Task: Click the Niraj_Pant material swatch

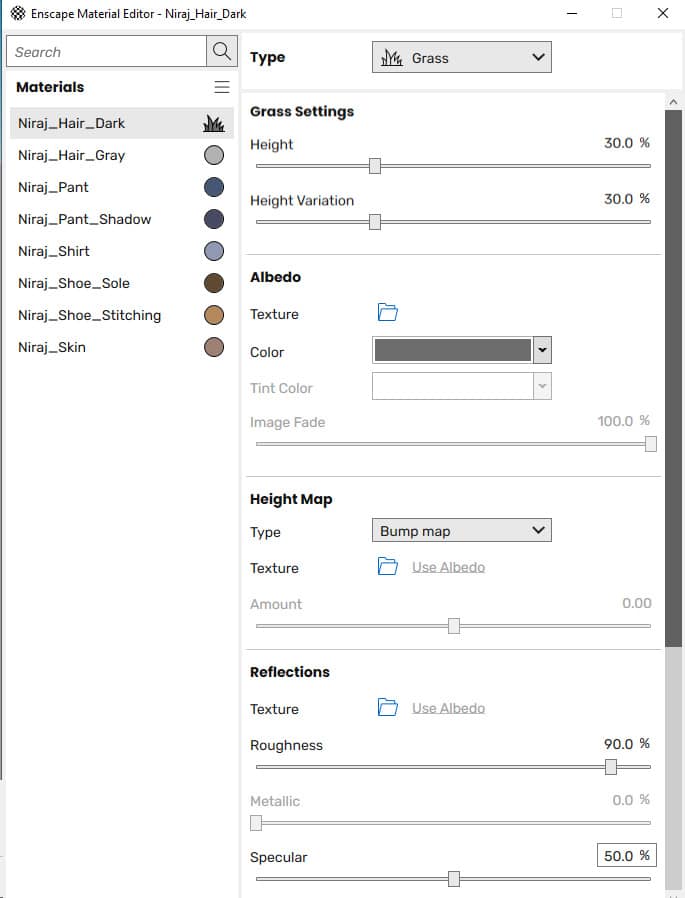Action: (213, 187)
